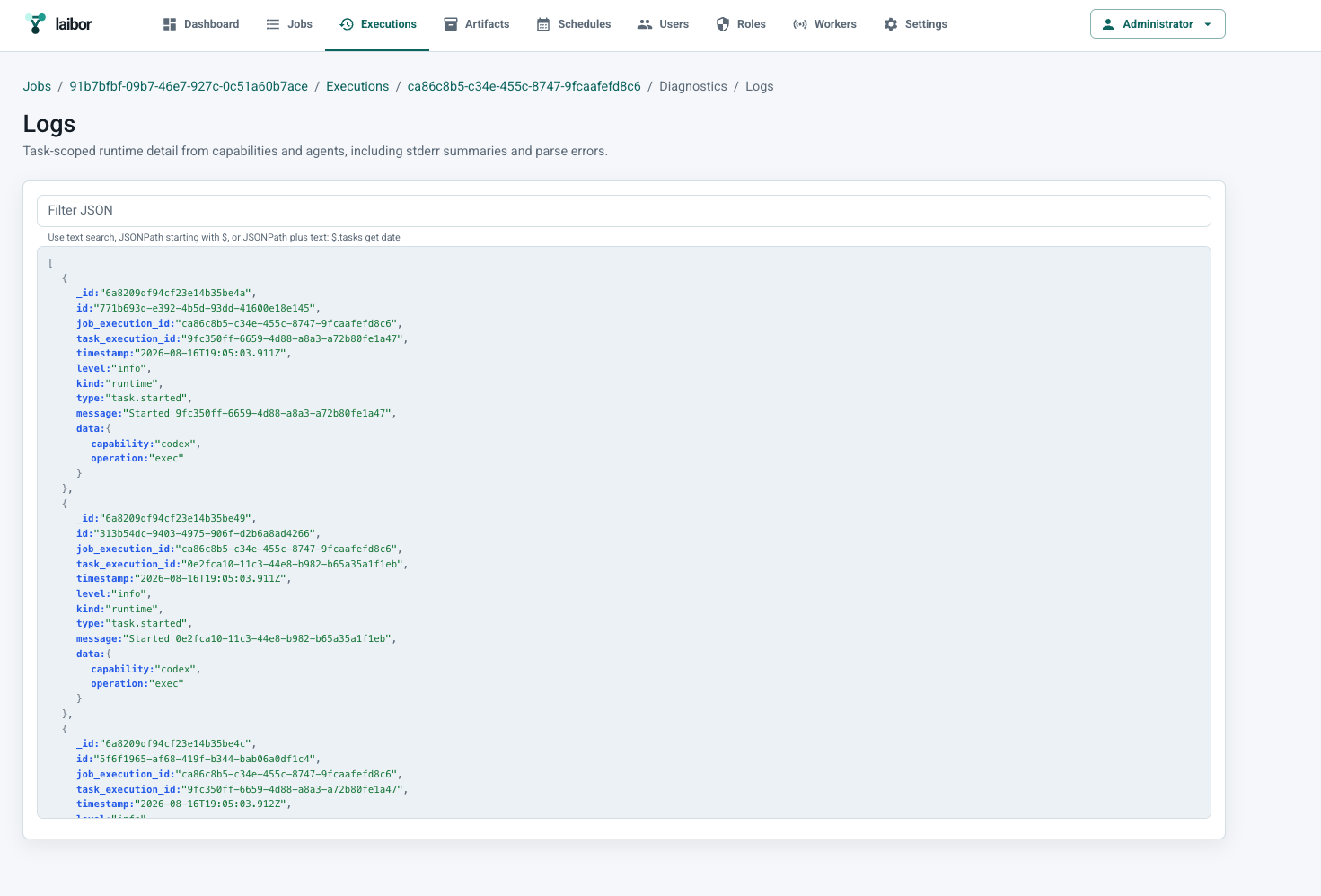
Task: Click the Dashboard grid icon
Action: [170, 24]
